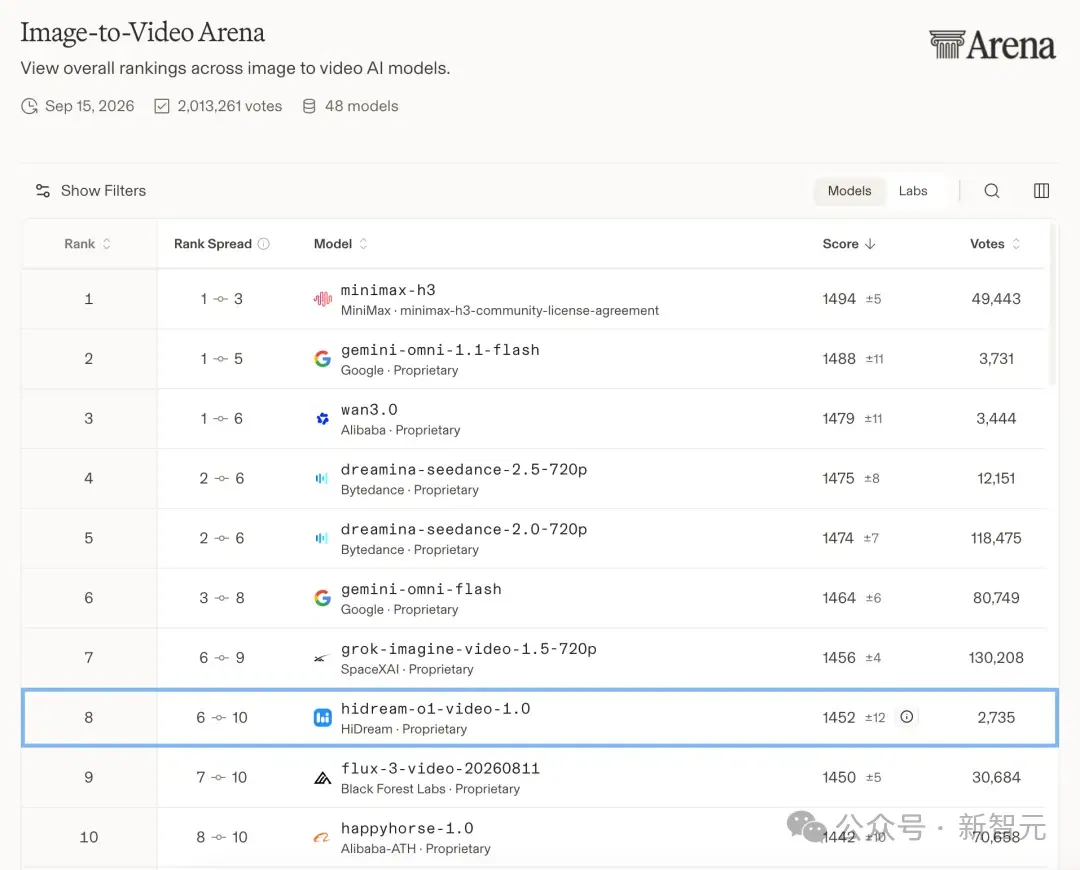Open gemini-omni-1.1-flash model link
The width and height of the screenshot is (1080, 870).
[440, 350]
